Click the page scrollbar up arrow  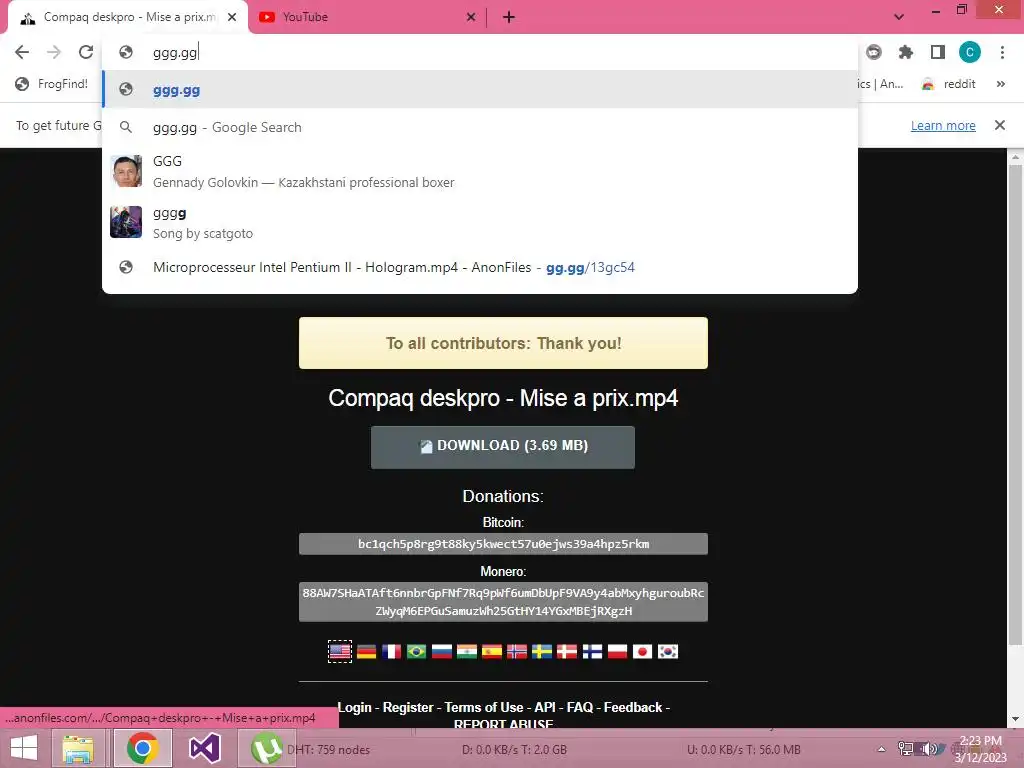pos(1016,157)
